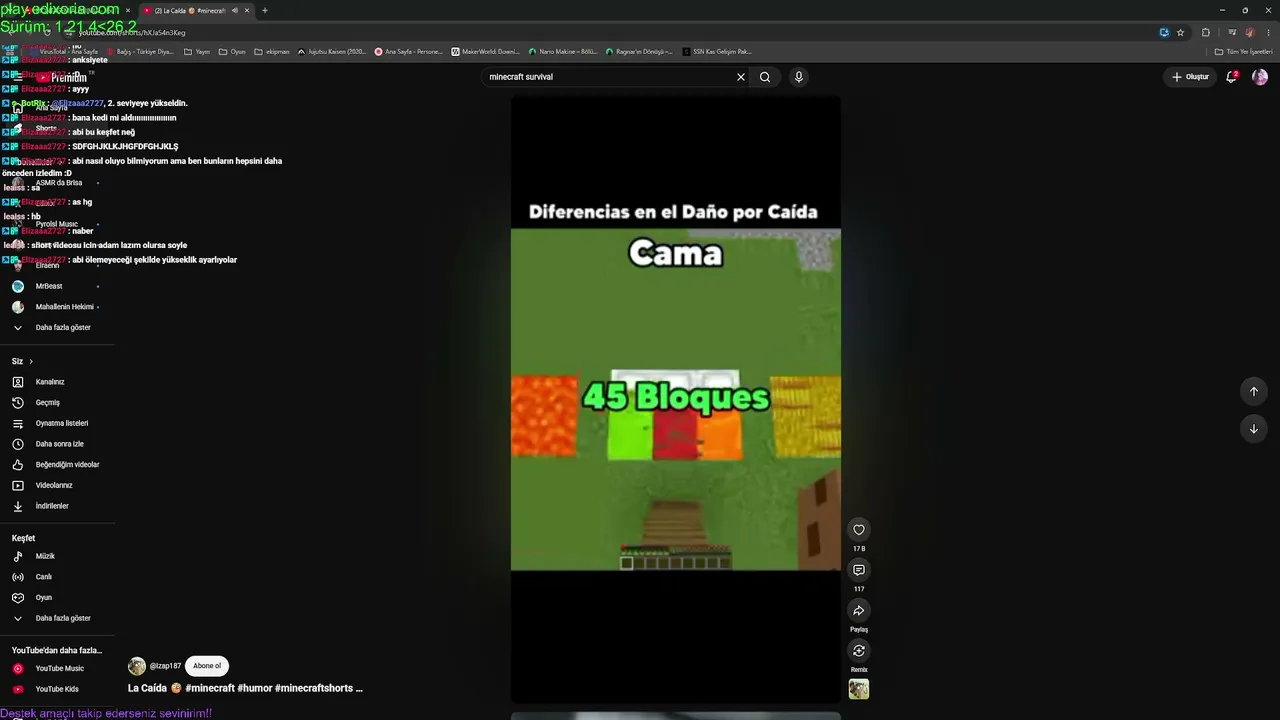Image resolution: width=1280 pixels, height=720 pixels.
Task: Open the #minecraftshorts hashtag link
Action: [x=313, y=688]
